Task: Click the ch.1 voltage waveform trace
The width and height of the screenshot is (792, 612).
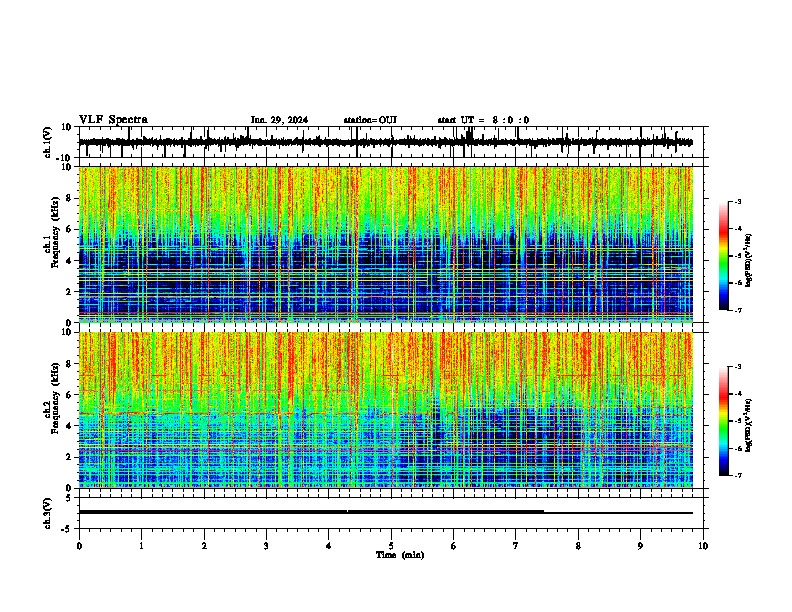Action: pyautogui.click(x=385, y=142)
